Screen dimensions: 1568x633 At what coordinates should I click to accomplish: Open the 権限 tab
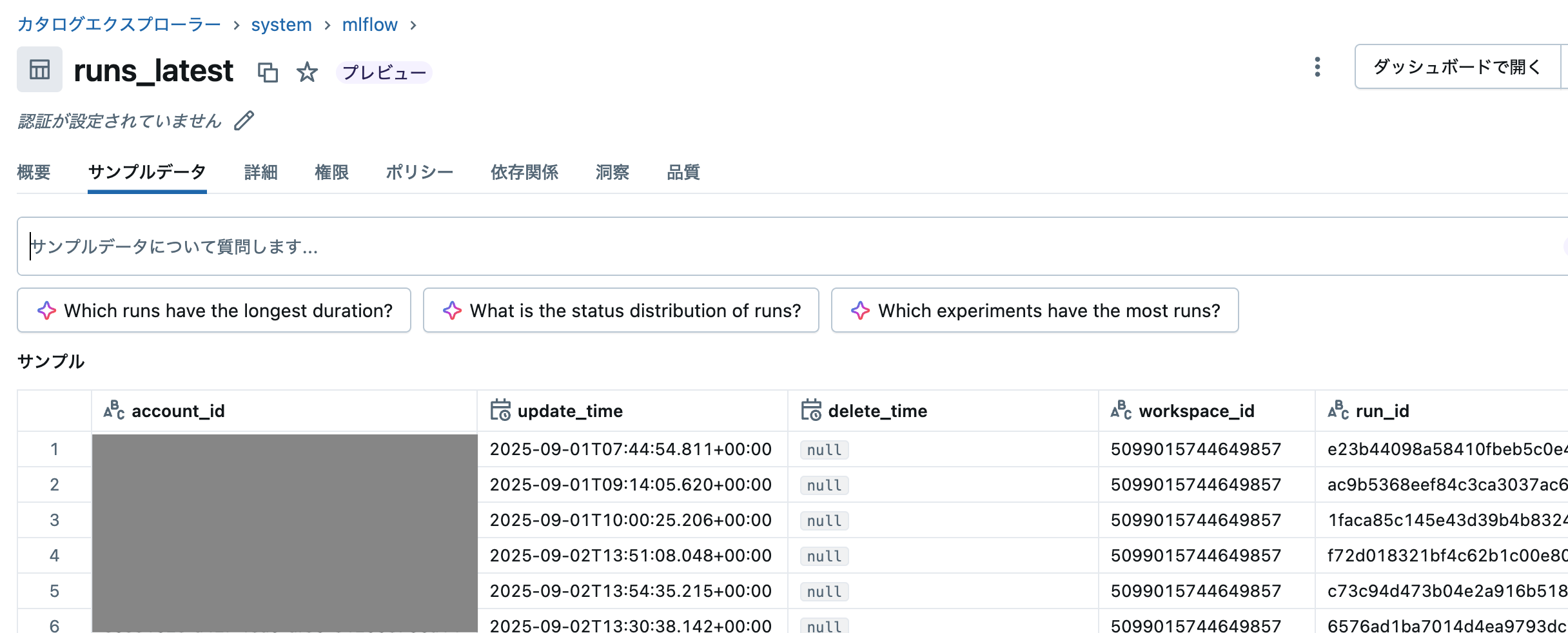pos(332,172)
